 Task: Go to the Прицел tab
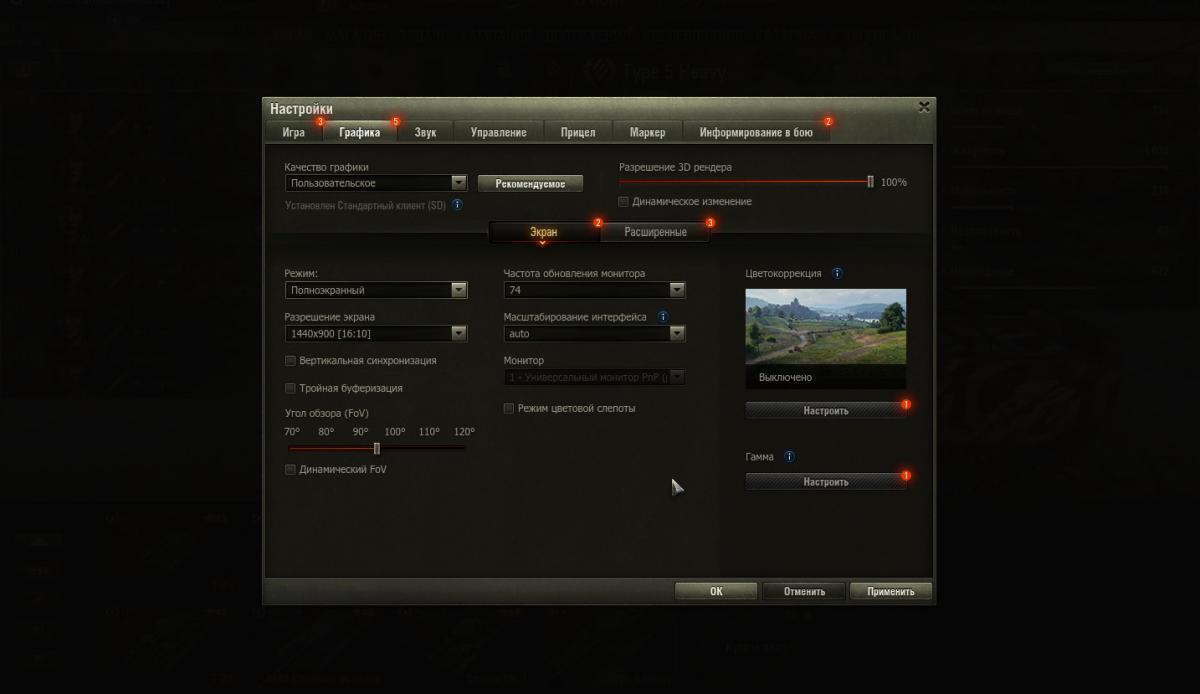[x=578, y=132]
